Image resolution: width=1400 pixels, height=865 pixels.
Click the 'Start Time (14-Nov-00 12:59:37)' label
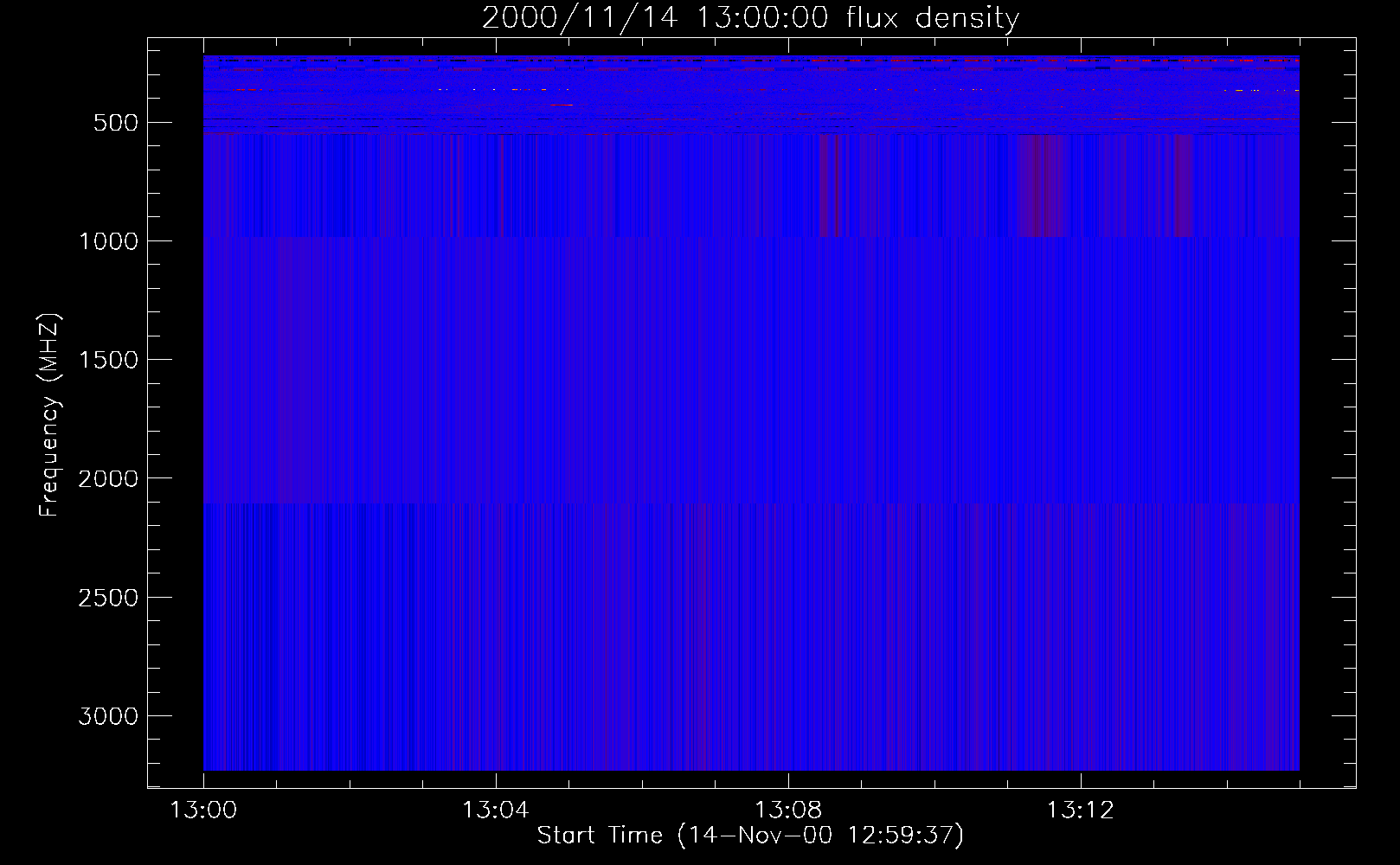click(x=750, y=836)
